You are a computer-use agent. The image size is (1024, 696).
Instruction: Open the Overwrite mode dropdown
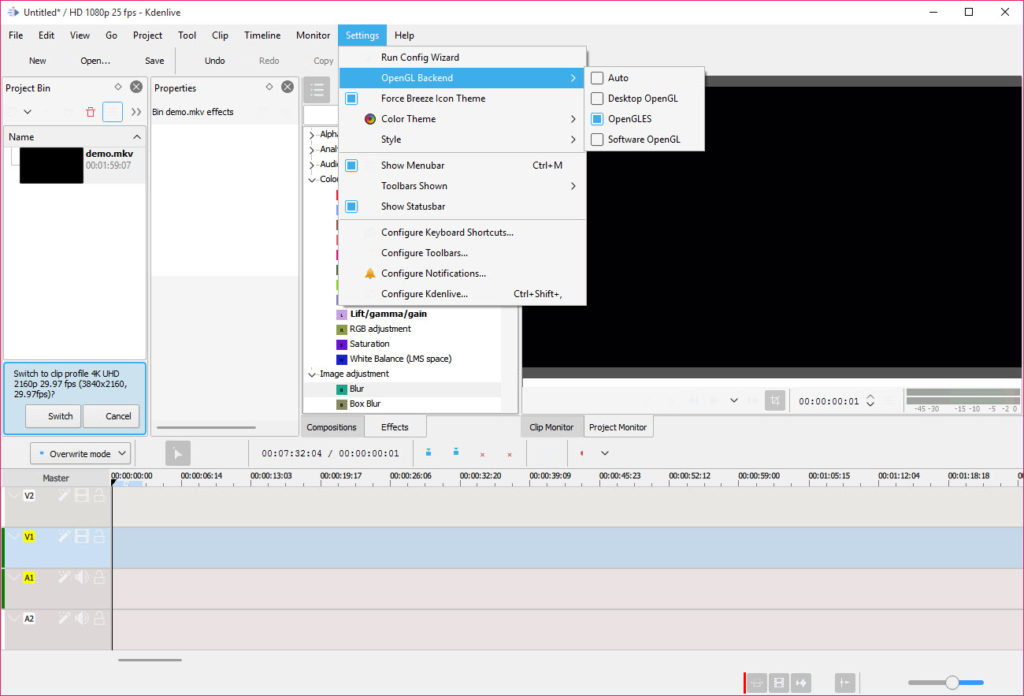[80, 453]
